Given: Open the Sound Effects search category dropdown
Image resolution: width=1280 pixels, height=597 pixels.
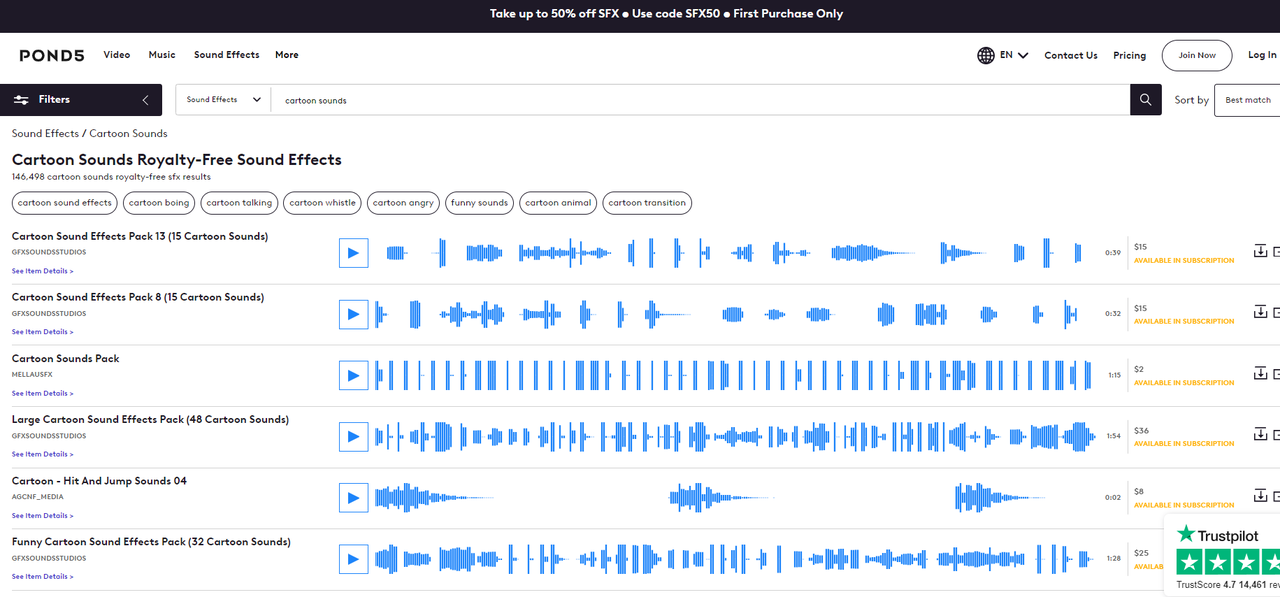Looking at the screenshot, I should pyautogui.click(x=224, y=100).
